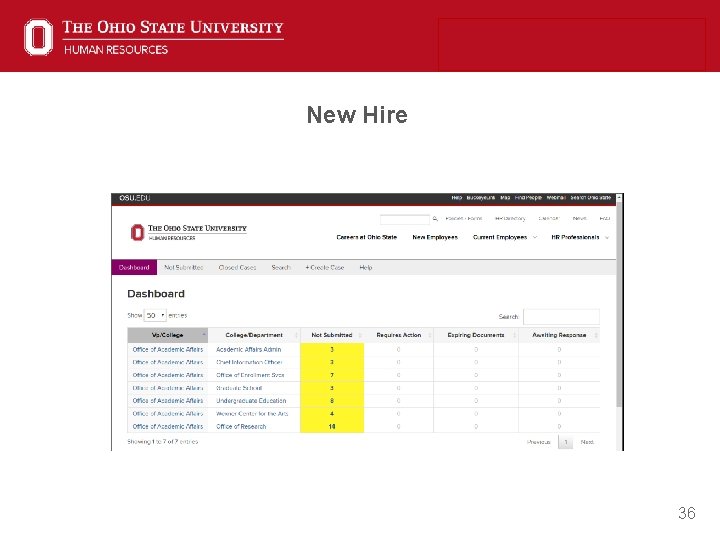The width and height of the screenshot is (720, 540).
Task: Open the Academic Affairs Admin department link
Action: (248, 349)
